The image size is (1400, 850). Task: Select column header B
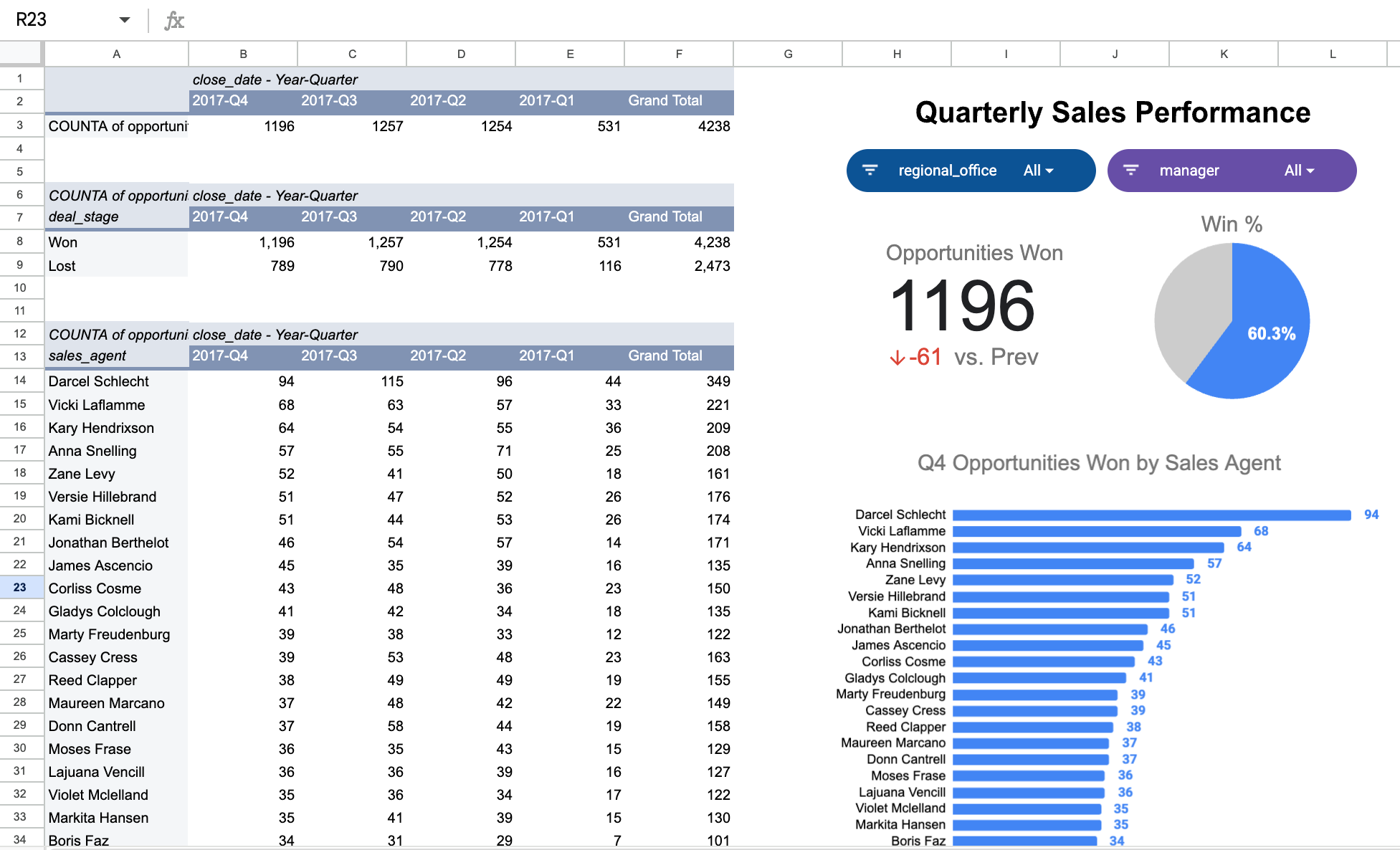(242, 53)
